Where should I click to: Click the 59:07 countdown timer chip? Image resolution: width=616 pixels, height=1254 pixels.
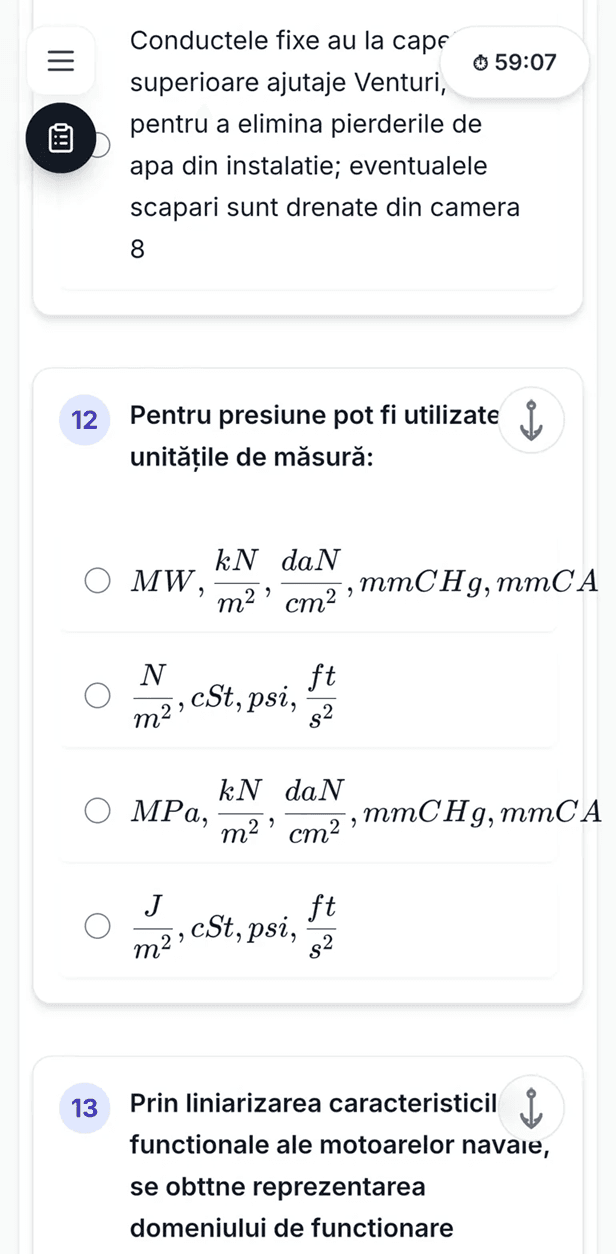tap(514, 61)
